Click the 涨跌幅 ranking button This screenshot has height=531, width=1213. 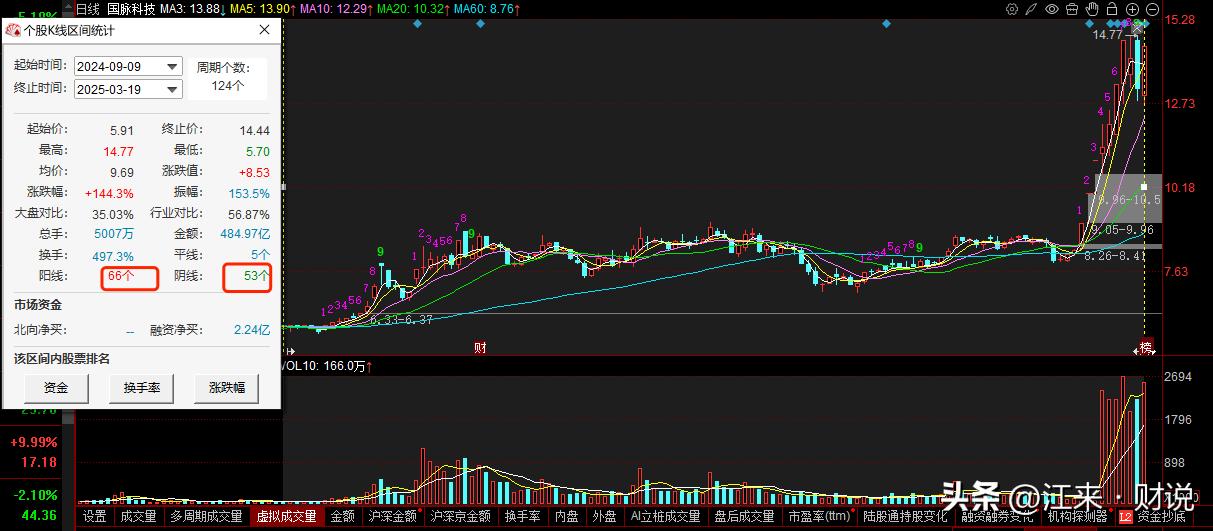coord(227,388)
